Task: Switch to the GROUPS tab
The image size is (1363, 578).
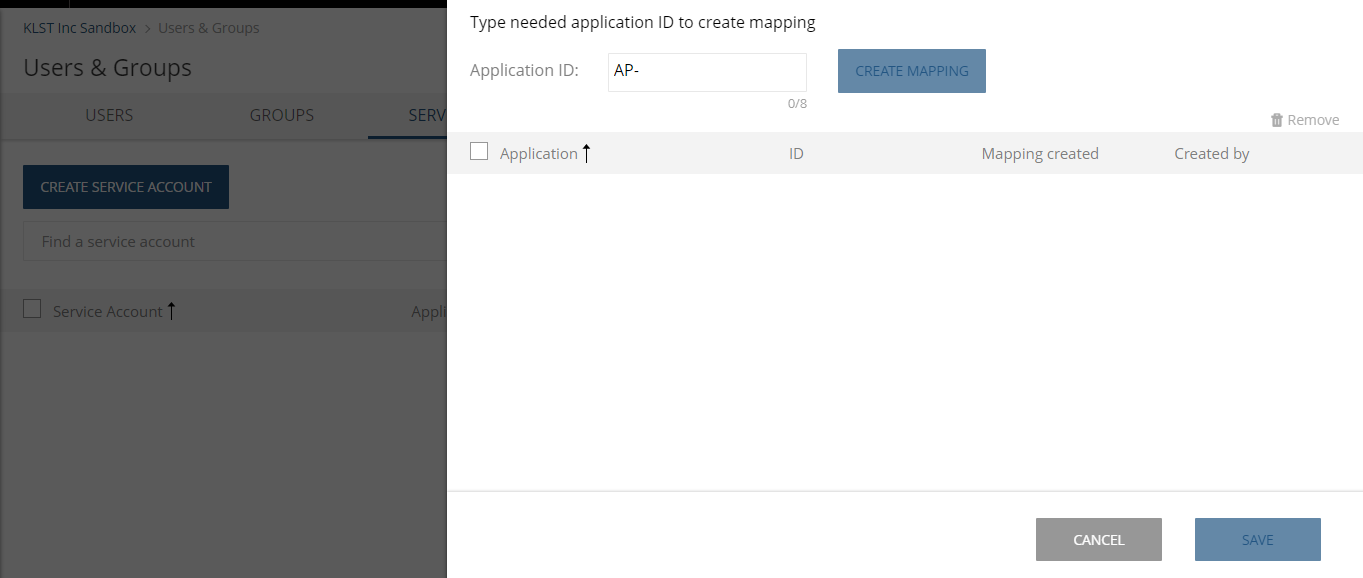Action: pyautogui.click(x=282, y=115)
